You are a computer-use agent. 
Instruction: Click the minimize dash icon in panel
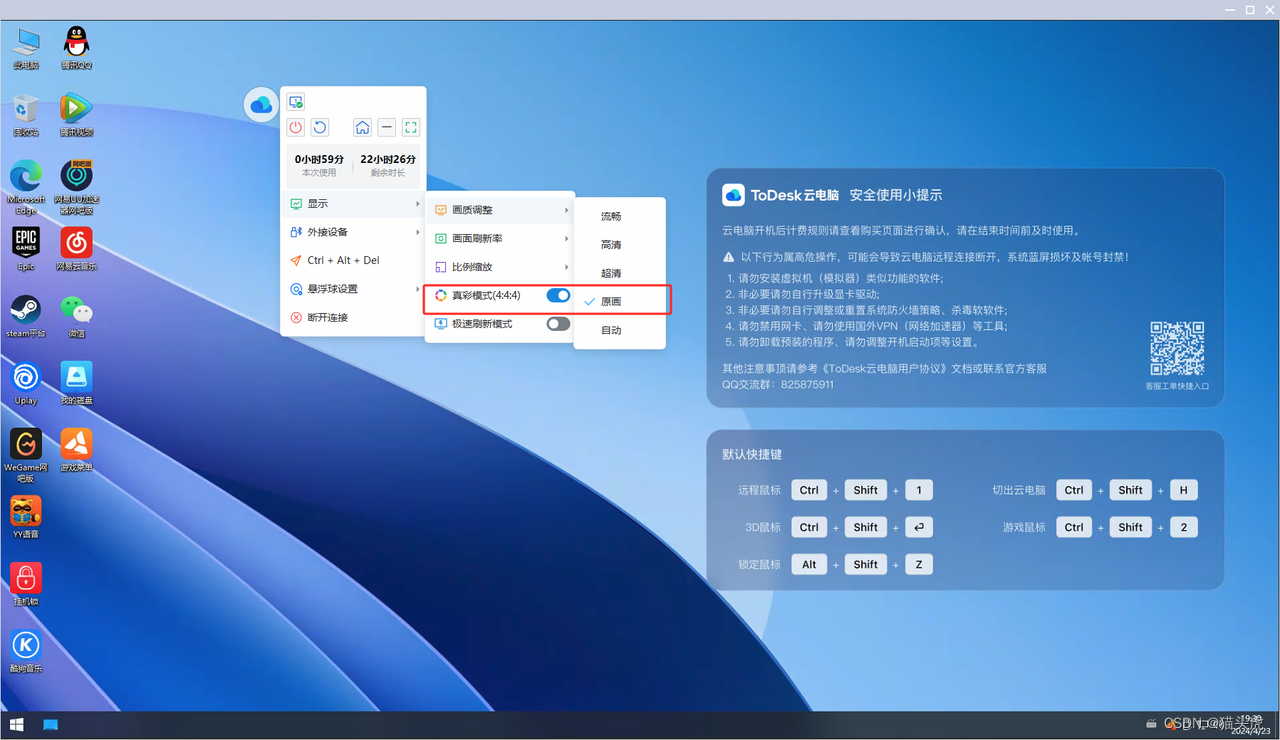point(387,127)
